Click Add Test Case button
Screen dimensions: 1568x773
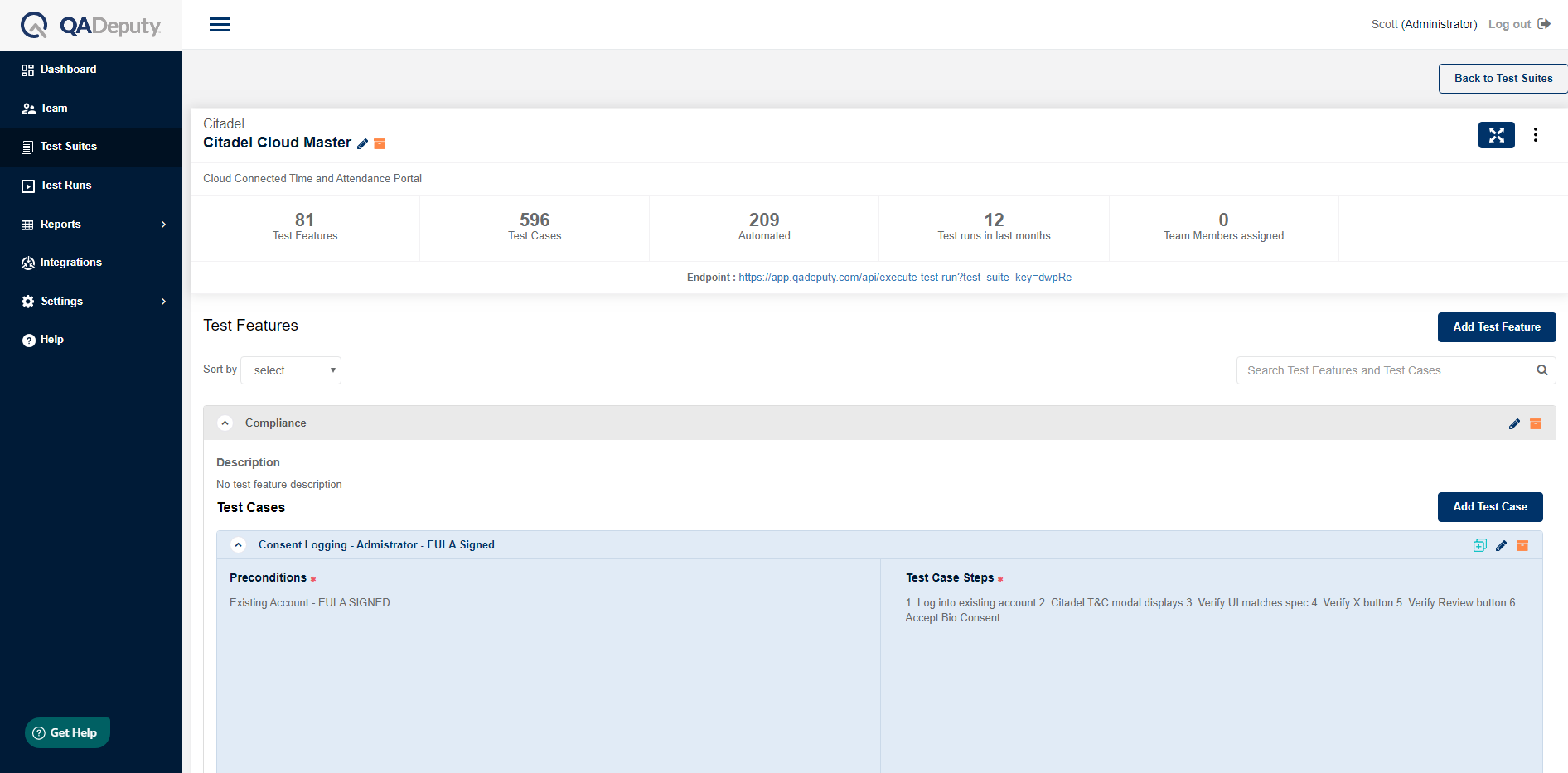click(1490, 507)
